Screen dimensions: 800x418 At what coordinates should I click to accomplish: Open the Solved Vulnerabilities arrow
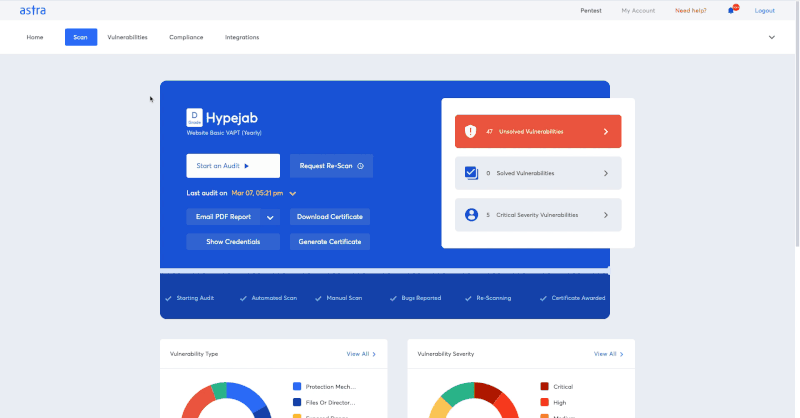pyautogui.click(x=606, y=174)
